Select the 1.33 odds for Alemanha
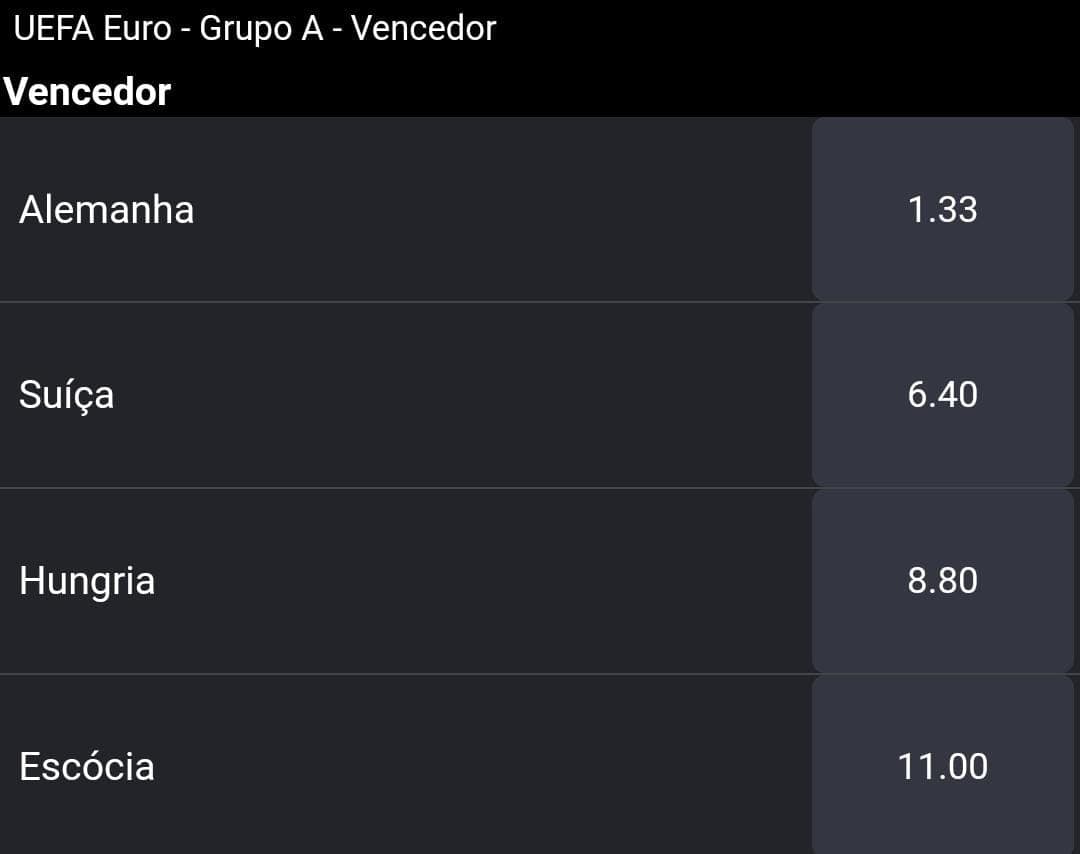Image resolution: width=1080 pixels, height=854 pixels. pos(942,209)
